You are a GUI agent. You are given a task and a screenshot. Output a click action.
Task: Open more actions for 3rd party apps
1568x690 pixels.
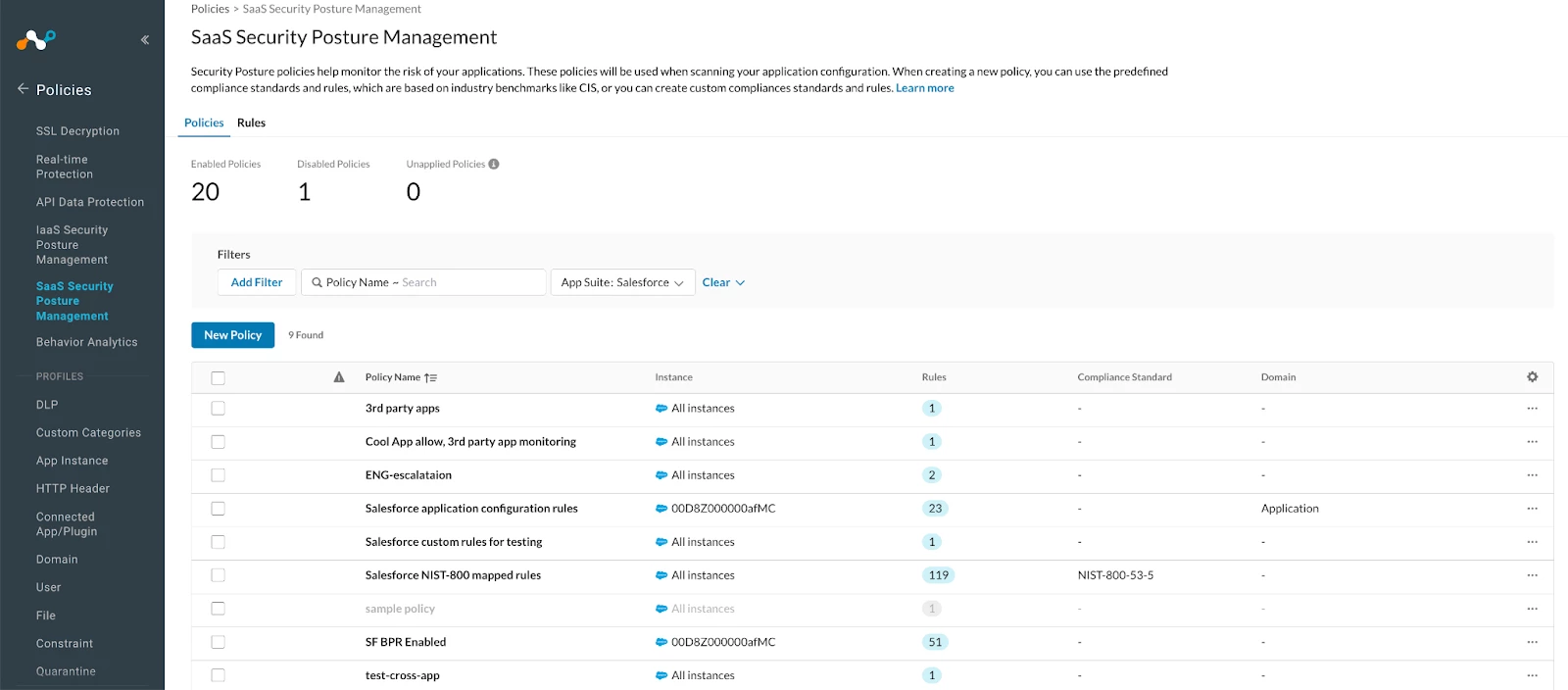[1533, 409]
